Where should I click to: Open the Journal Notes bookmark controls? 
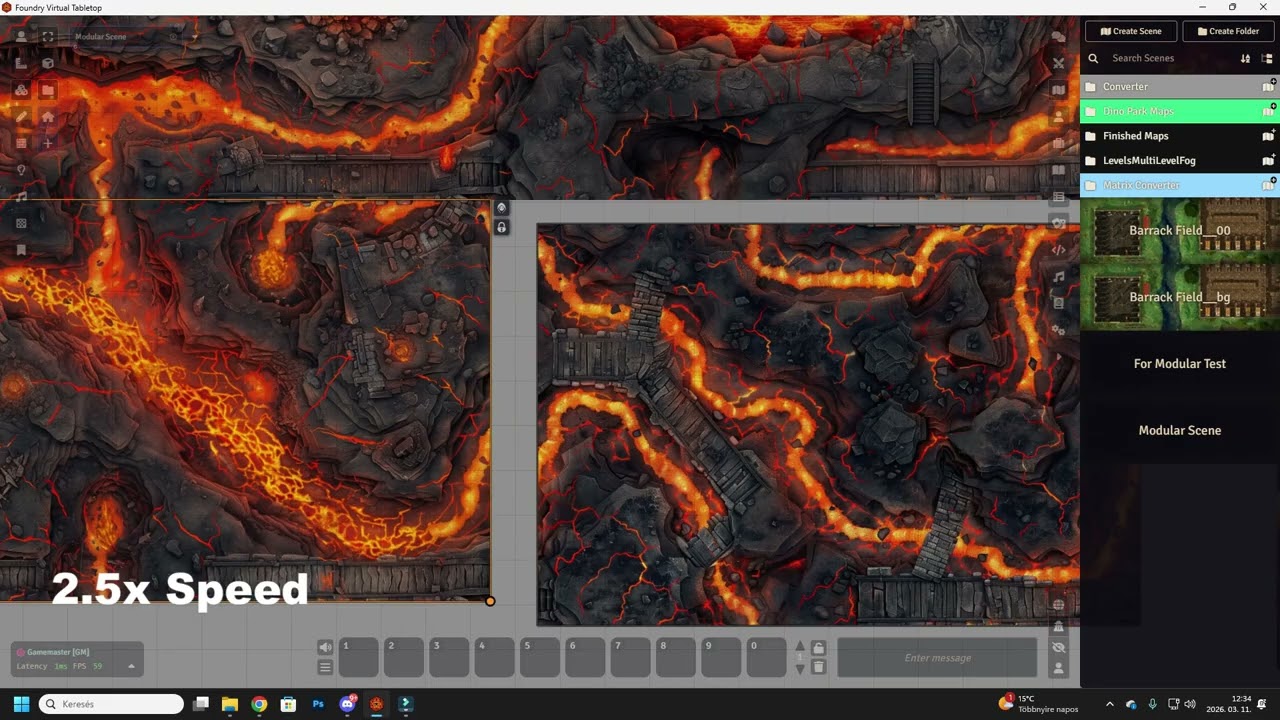(x=21, y=250)
